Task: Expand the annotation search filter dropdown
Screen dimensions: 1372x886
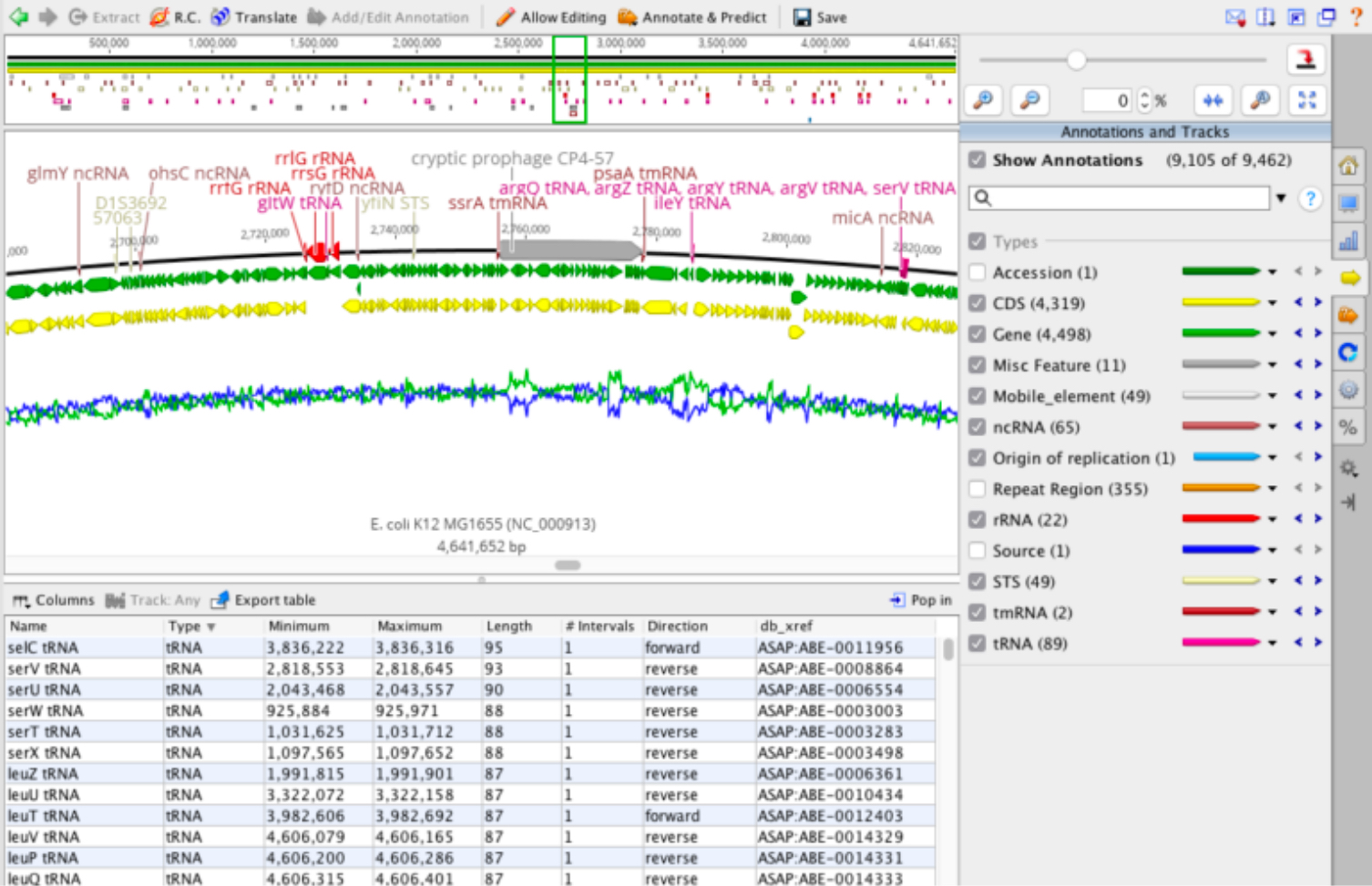Action: 1281,198
